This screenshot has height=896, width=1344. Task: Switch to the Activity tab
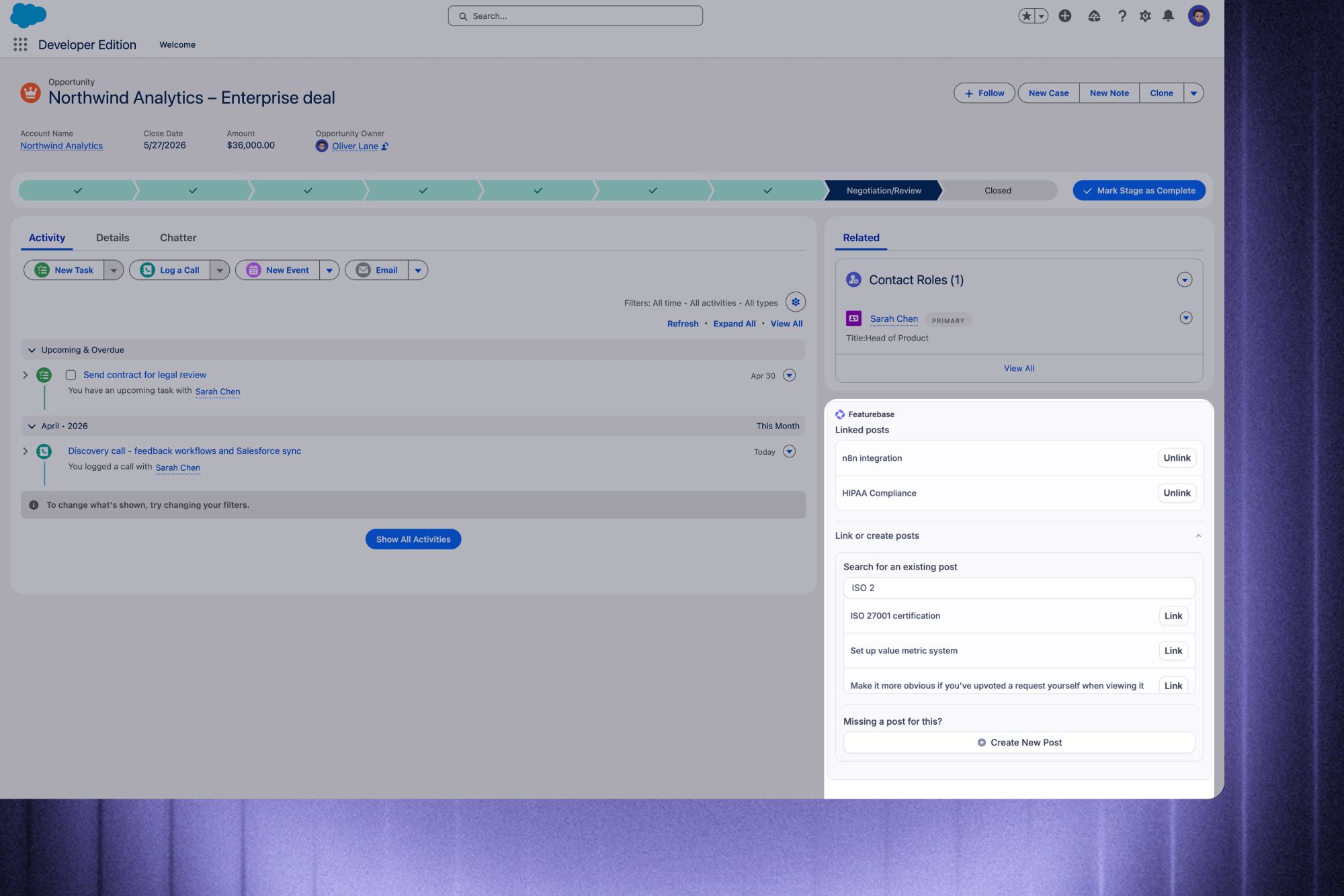[x=47, y=238]
